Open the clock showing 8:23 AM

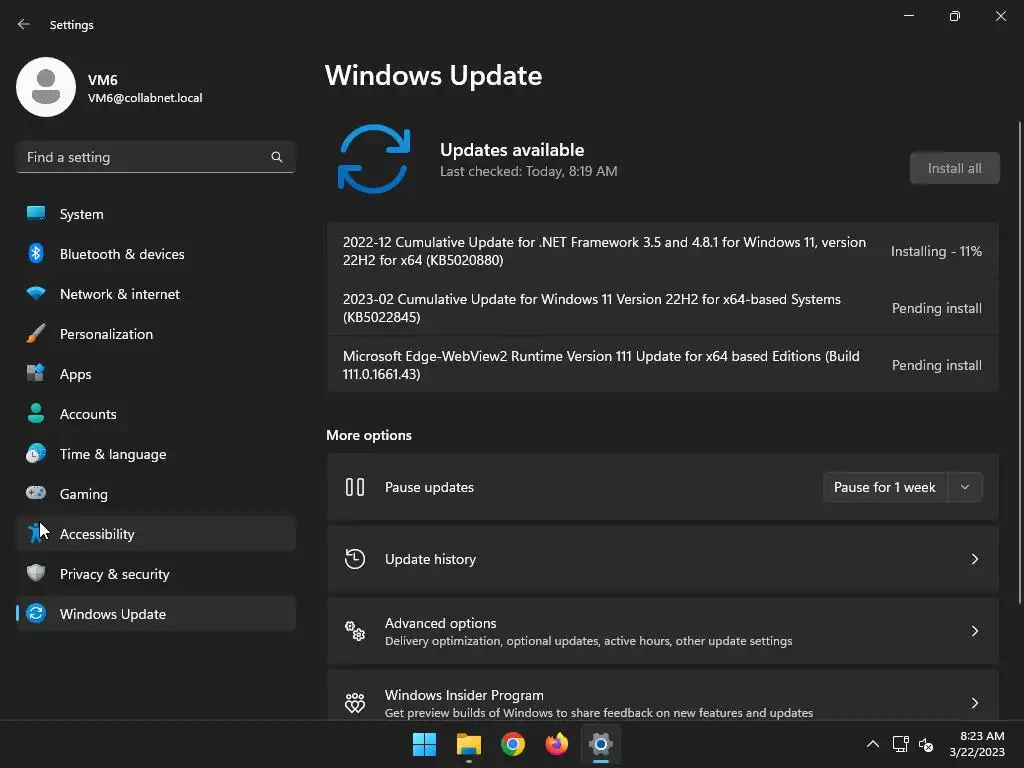pos(977,744)
